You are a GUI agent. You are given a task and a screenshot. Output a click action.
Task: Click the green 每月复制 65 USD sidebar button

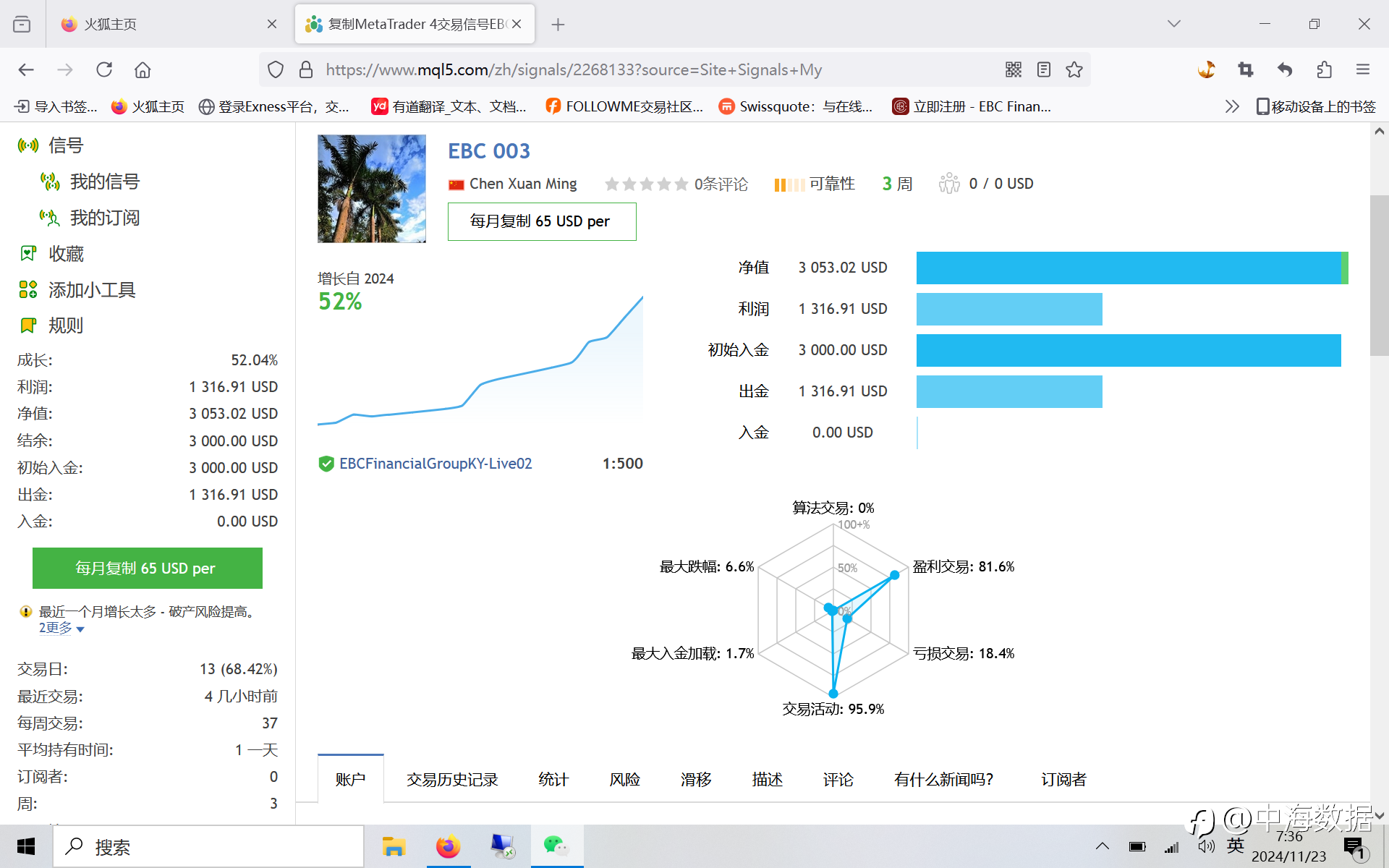coord(148,568)
